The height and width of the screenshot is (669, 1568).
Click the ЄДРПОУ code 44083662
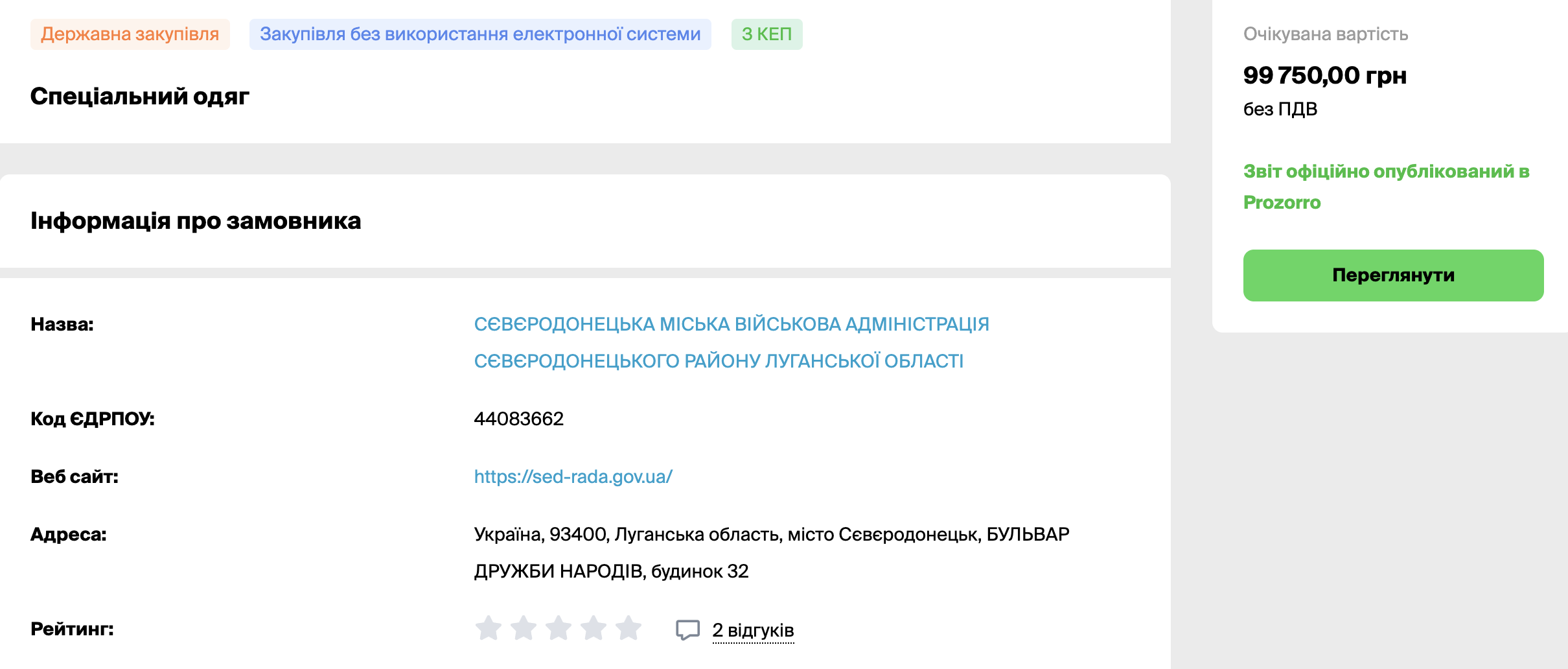[x=518, y=419]
